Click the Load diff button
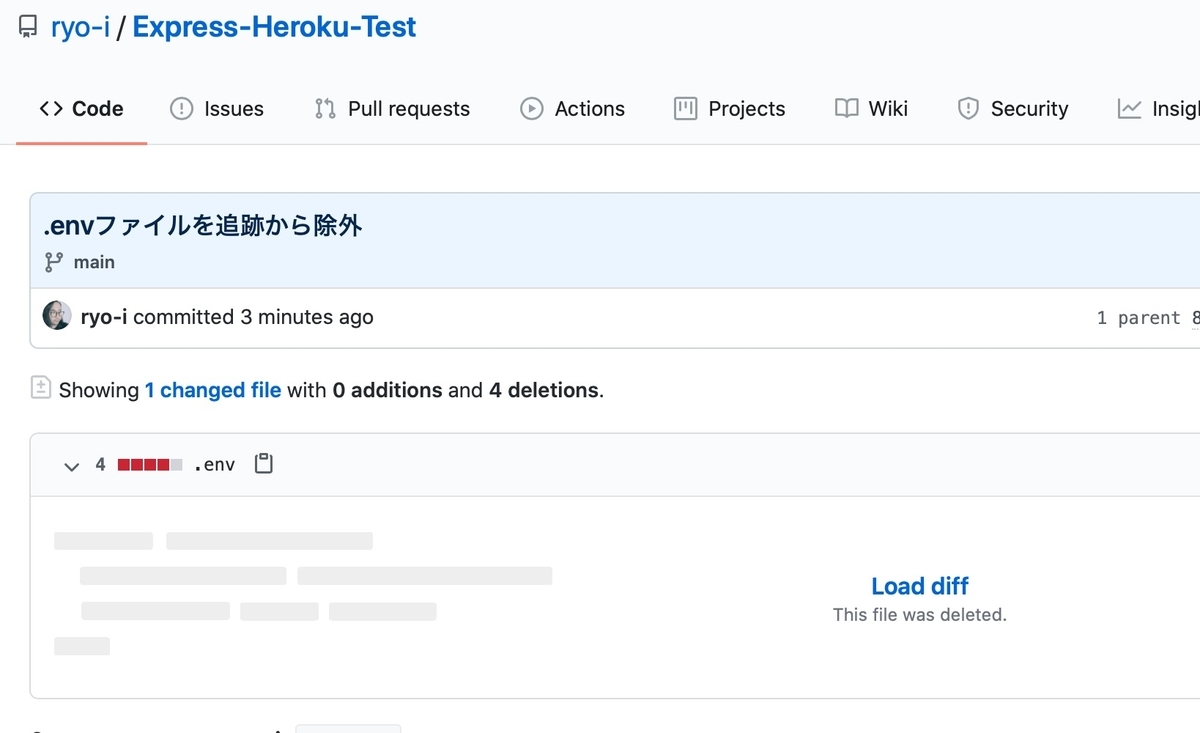Image resolution: width=1200 pixels, height=733 pixels. point(920,586)
